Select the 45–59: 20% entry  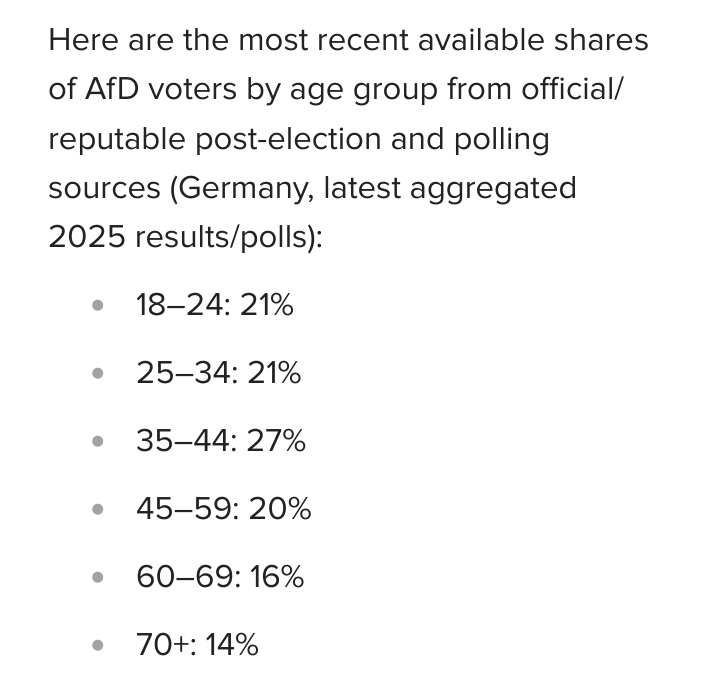click(x=223, y=509)
